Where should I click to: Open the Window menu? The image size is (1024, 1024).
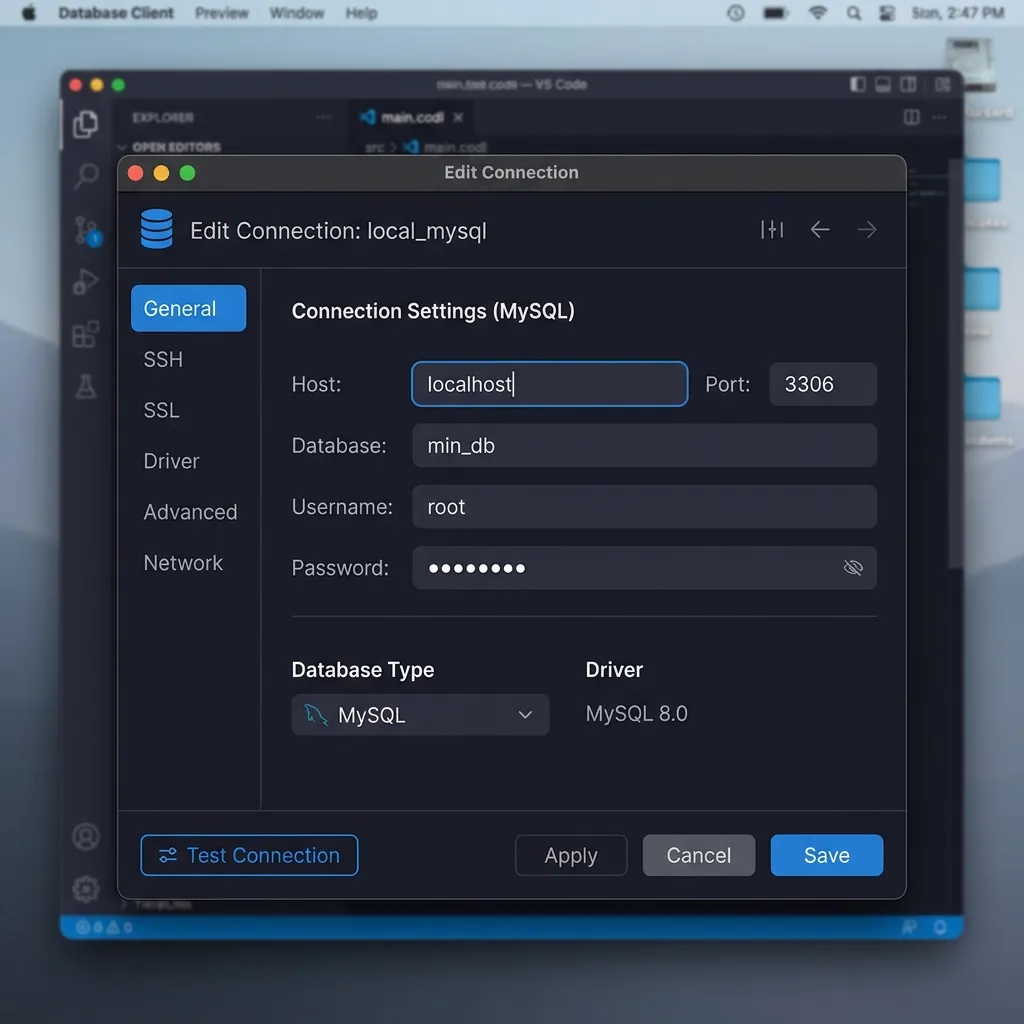pyautogui.click(x=296, y=13)
